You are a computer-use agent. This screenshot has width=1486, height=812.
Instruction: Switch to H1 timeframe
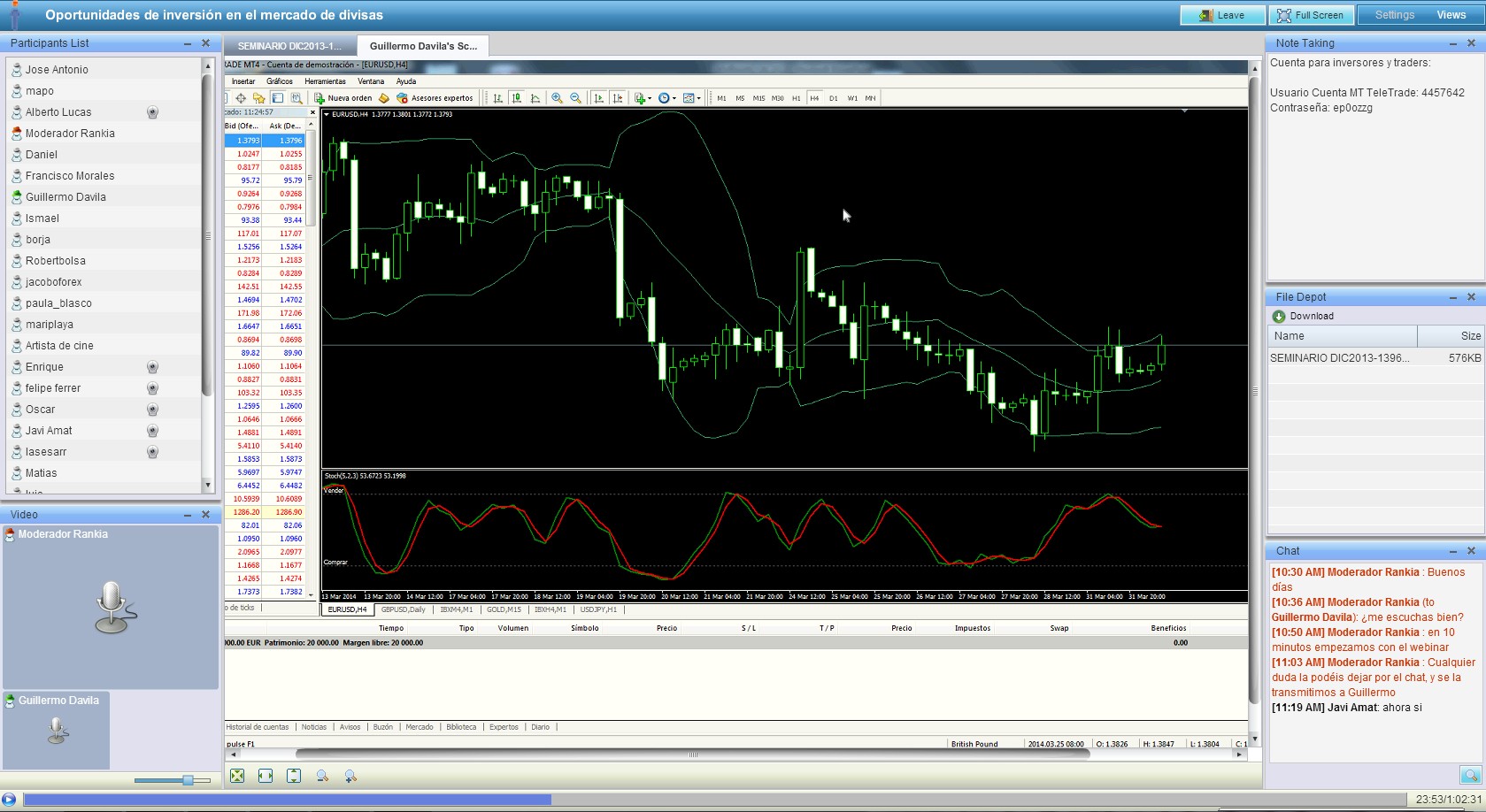(x=796, y=98)
